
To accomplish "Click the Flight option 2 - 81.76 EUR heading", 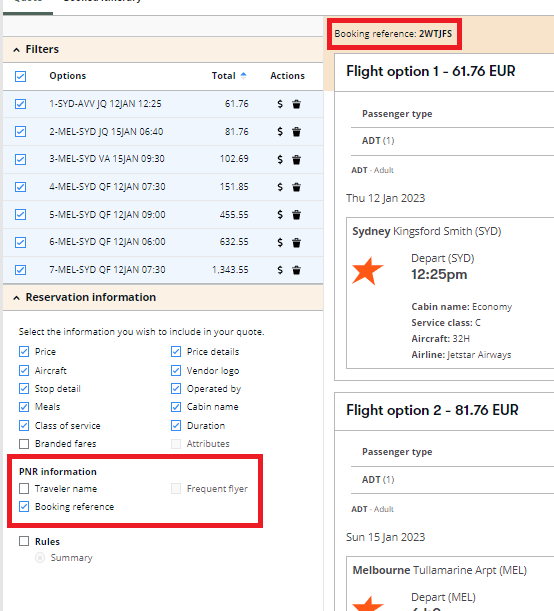I will (432, 410).
